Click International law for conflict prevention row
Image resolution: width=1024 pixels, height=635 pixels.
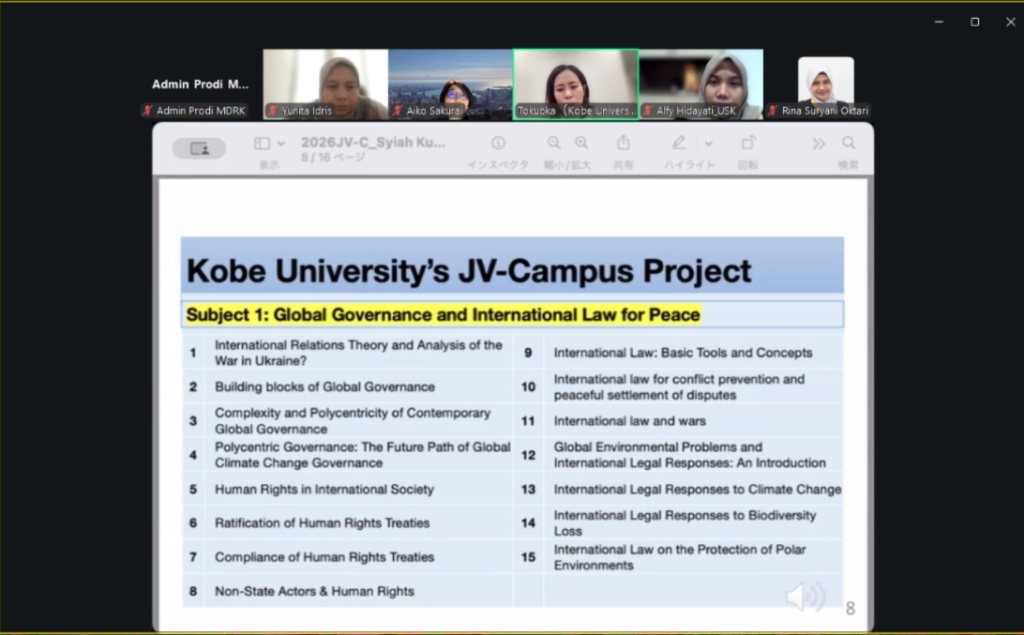click(x=679, y=387)
